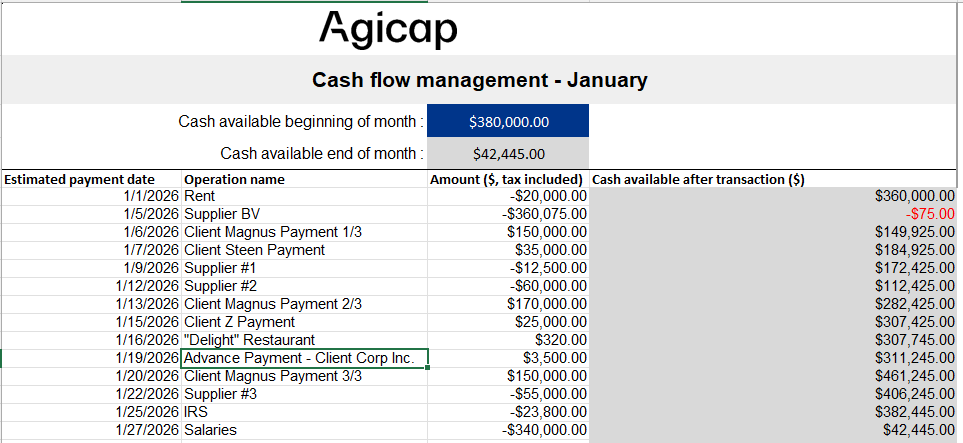This screenshot has height=443, width=963.
Task: Click the Cash available end of month label
Action: 322,153
